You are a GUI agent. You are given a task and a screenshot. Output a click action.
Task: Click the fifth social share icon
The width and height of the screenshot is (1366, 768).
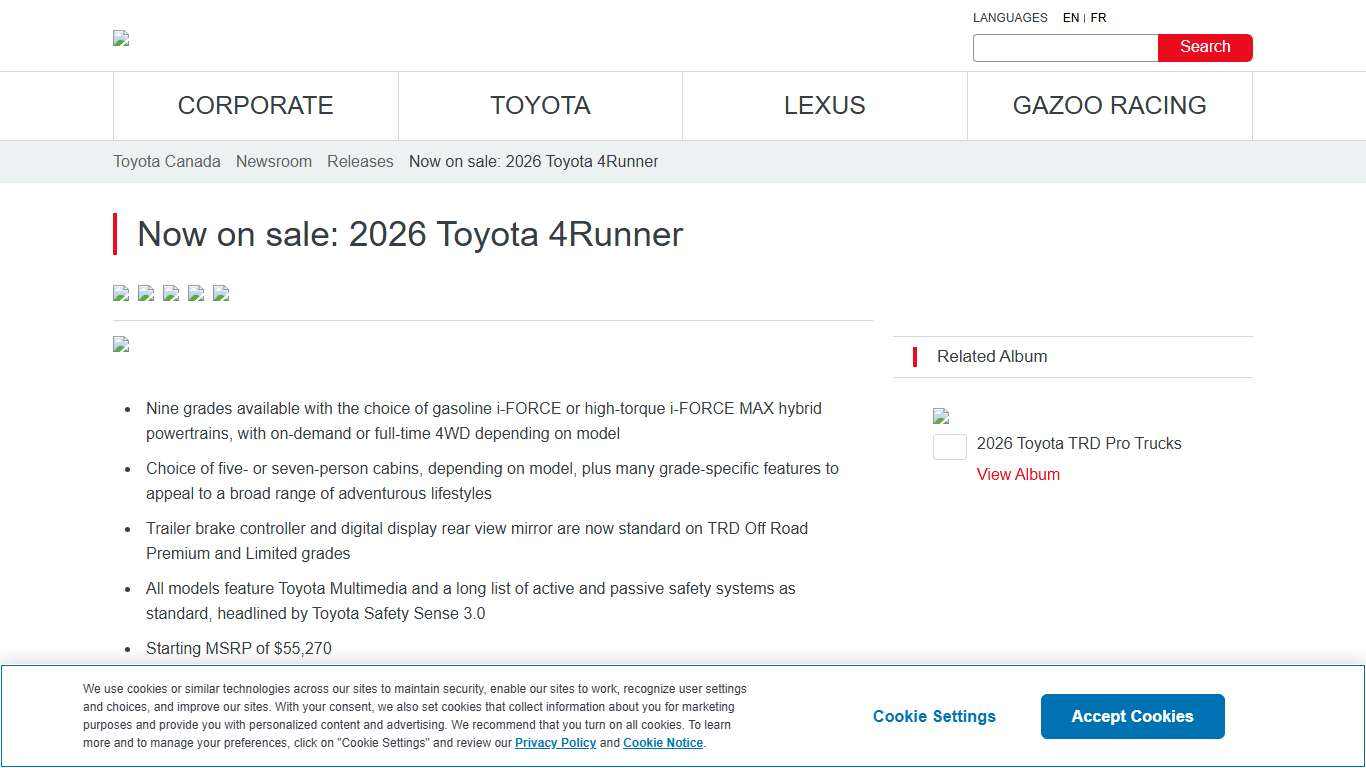220,293
